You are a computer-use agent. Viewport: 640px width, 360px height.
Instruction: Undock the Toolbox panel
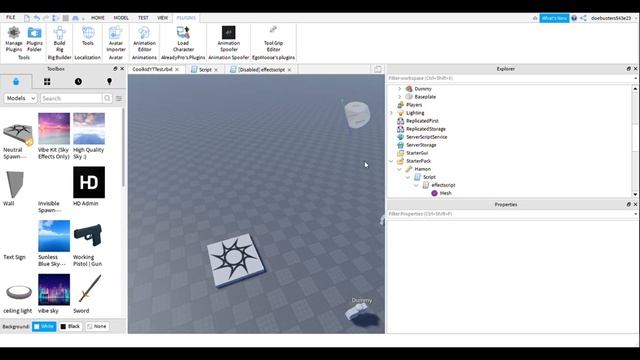(115, 69)
